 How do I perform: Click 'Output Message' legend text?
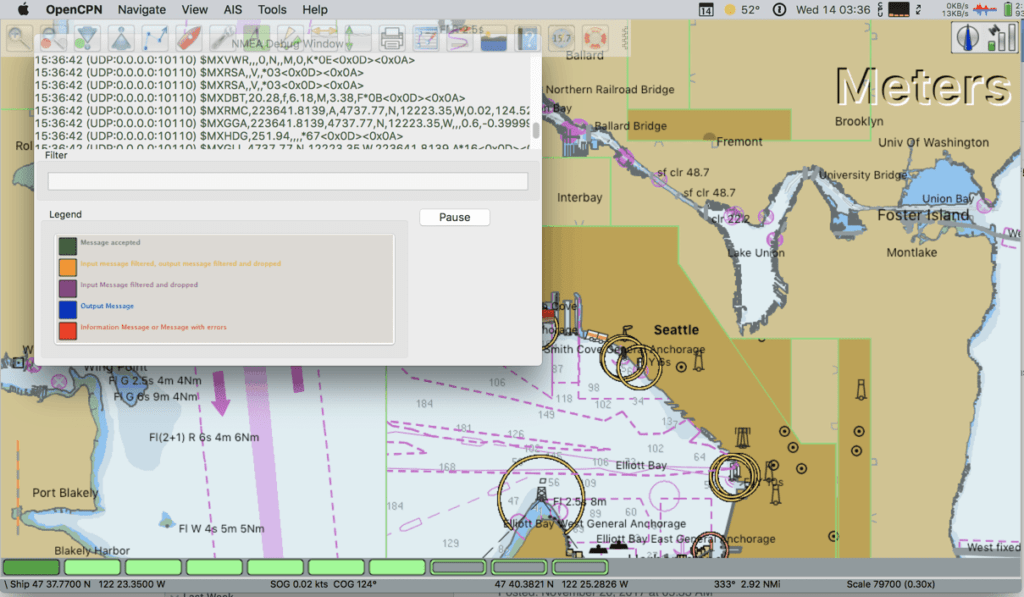click(107, 306)
